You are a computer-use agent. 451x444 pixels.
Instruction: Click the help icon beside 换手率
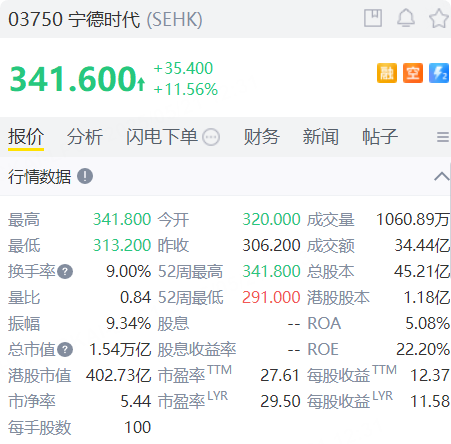[65, 272]
